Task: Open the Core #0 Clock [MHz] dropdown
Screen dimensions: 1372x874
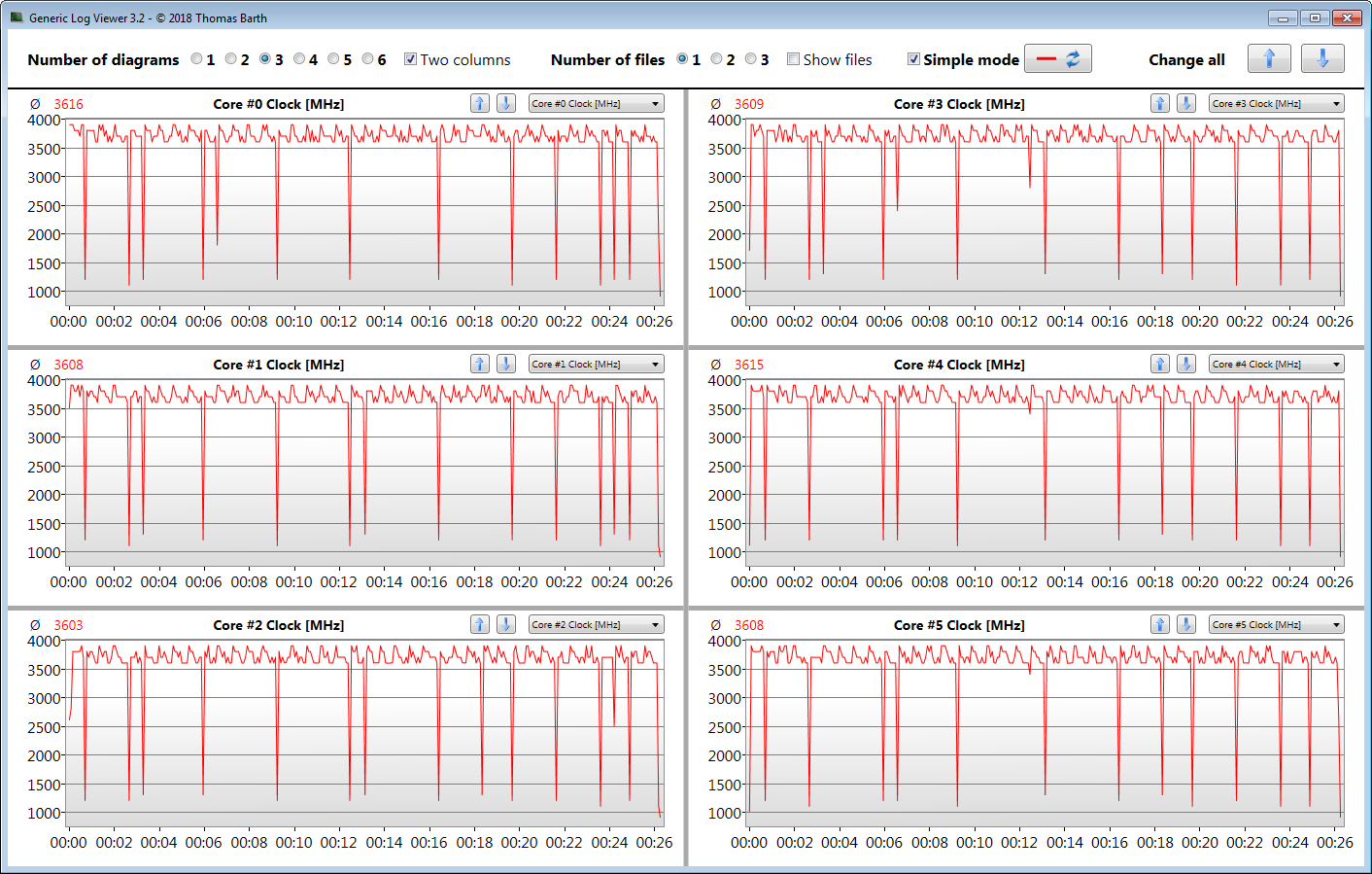Action: coord(597,103)
